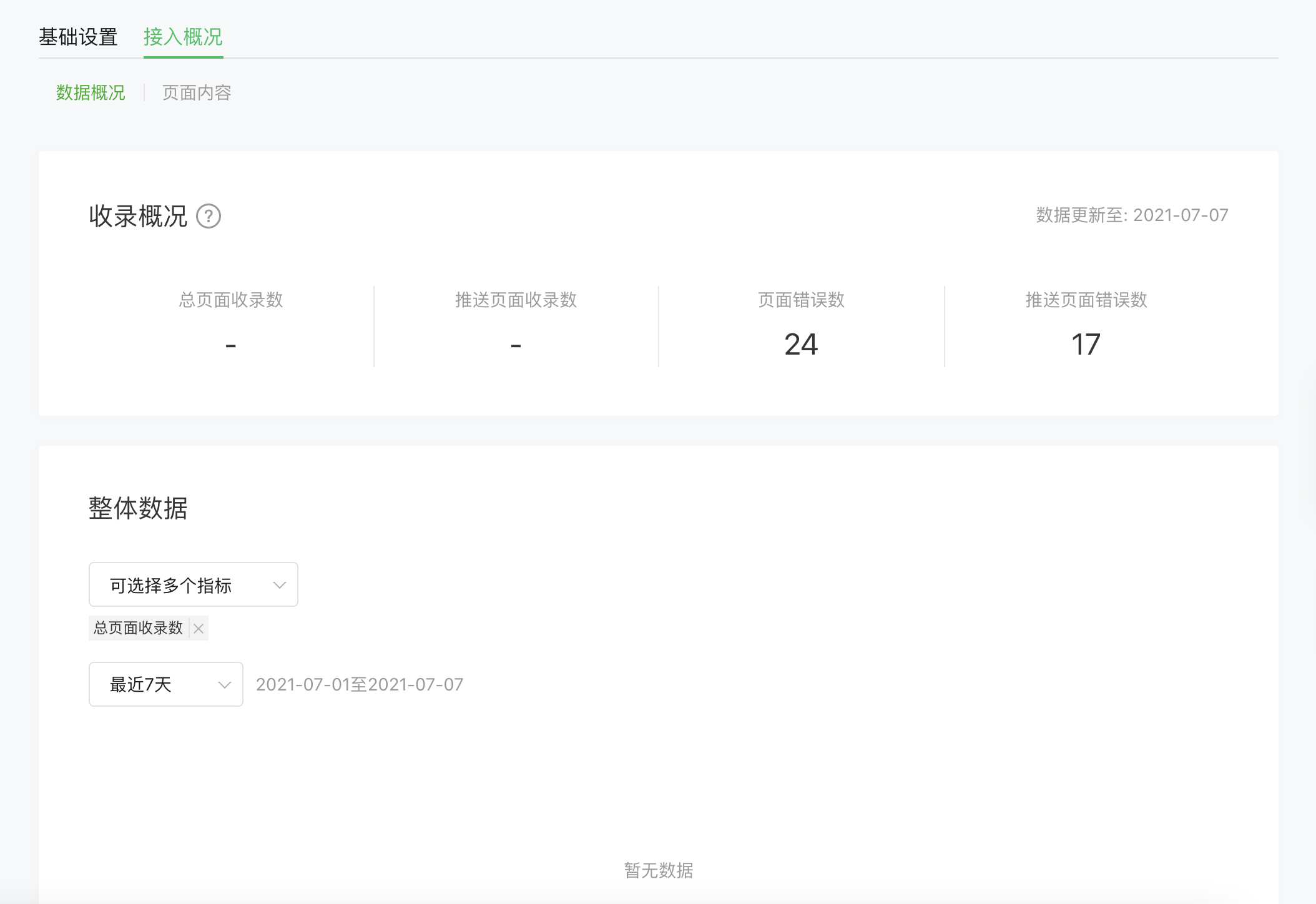
Task: Expand the 最近7天 time range dropdown
Action: [x=165, y=685]
